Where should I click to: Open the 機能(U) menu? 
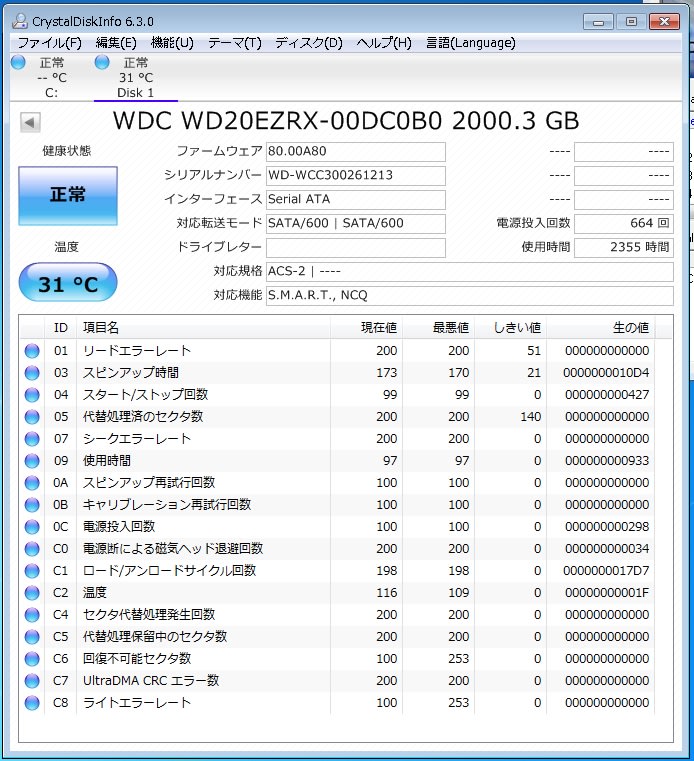[172, 43]
